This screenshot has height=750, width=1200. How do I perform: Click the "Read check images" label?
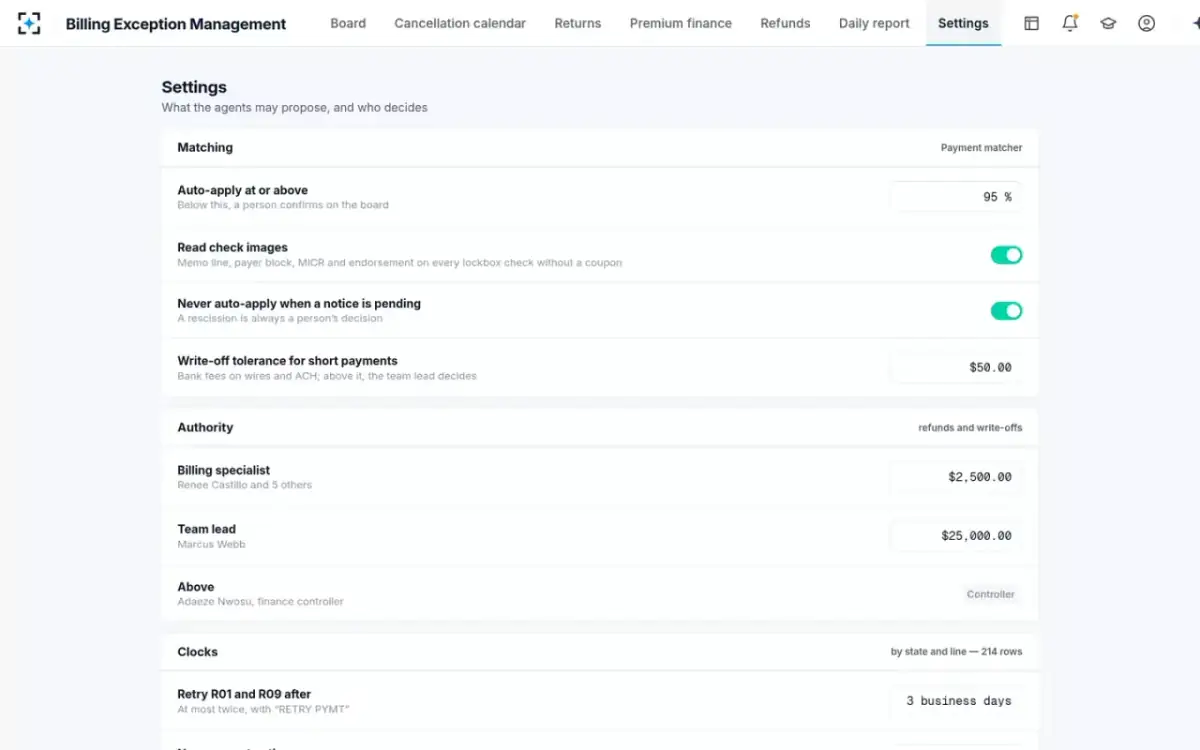(232, 247)
